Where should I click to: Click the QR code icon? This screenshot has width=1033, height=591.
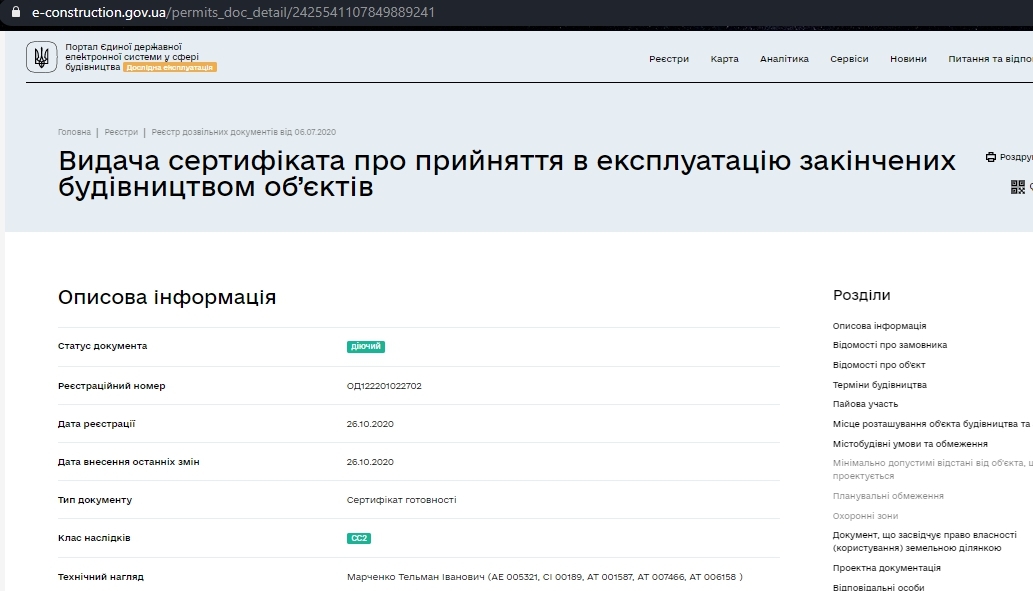tap(1018, 187)
